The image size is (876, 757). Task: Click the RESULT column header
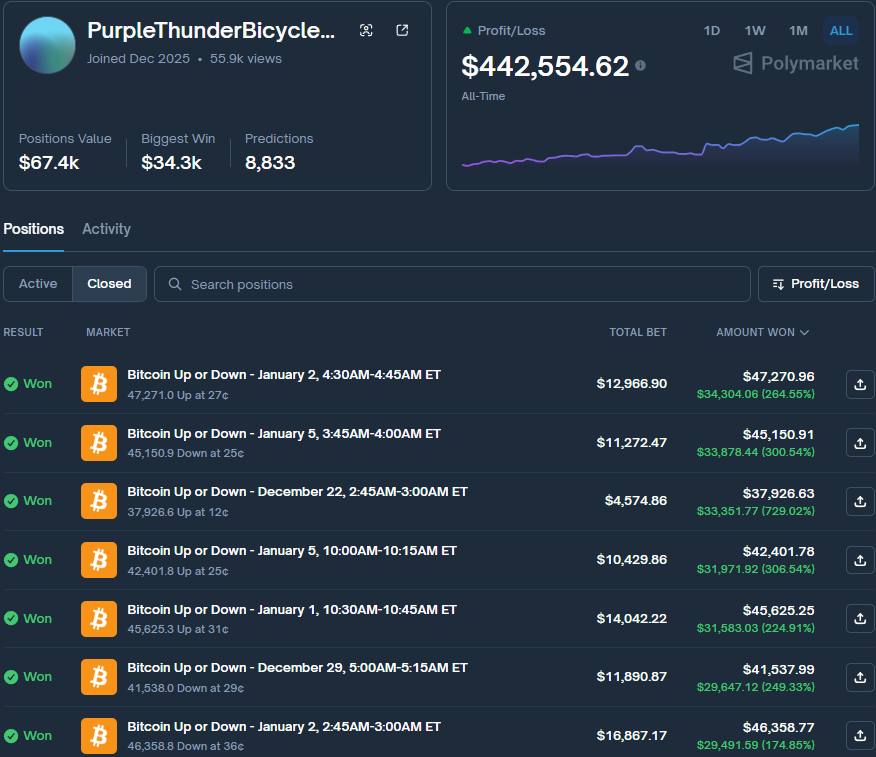(x=23, y=332)
